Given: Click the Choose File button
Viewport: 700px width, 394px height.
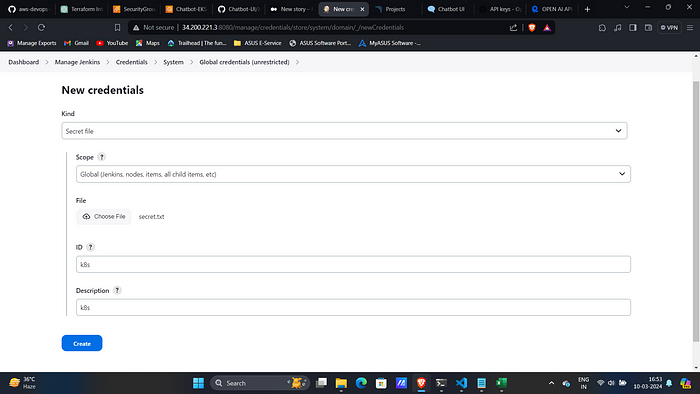Looking at the screenshot, I should [x=104, y=216].
